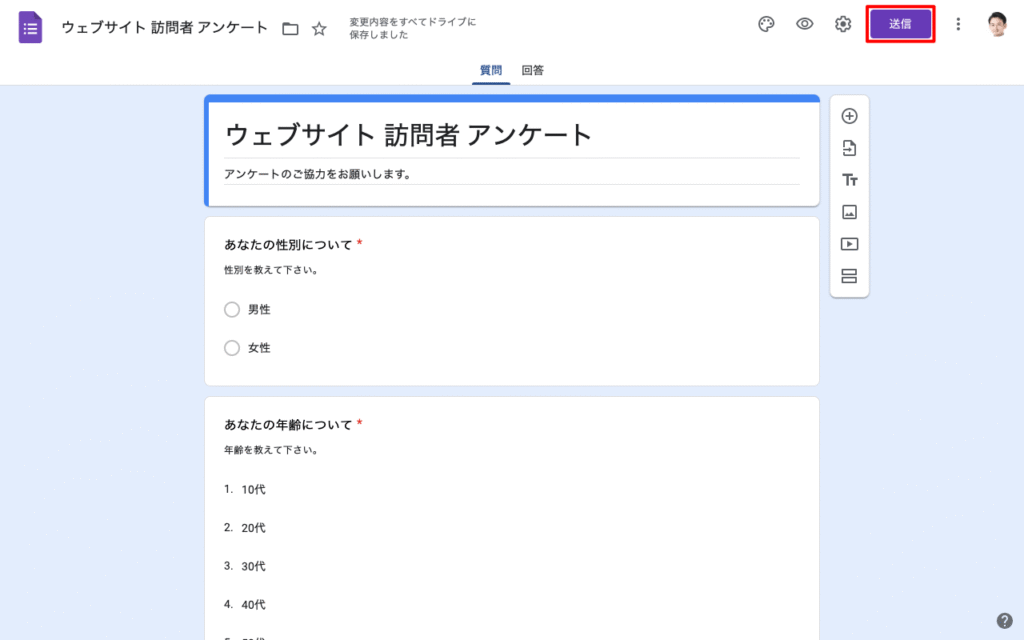Click the preview eye icon
This screenshot has width=1024, height=640.
click(x=804, y=24)
